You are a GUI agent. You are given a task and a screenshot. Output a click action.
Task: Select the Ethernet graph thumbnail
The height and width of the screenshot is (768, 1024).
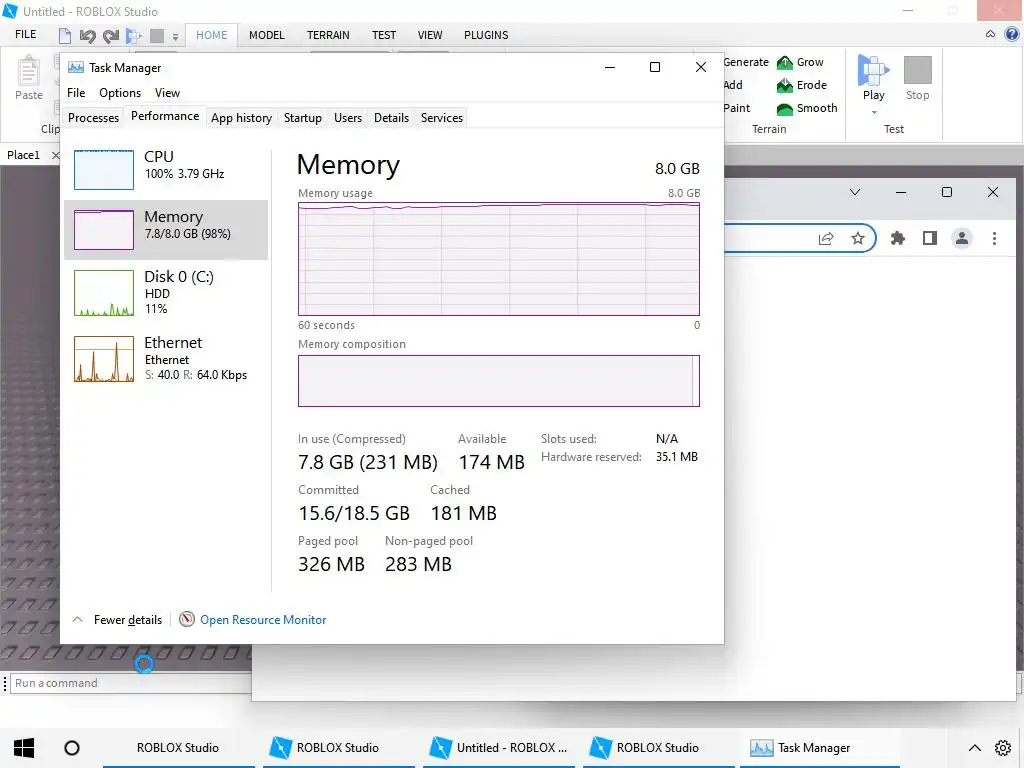[104, 359]
